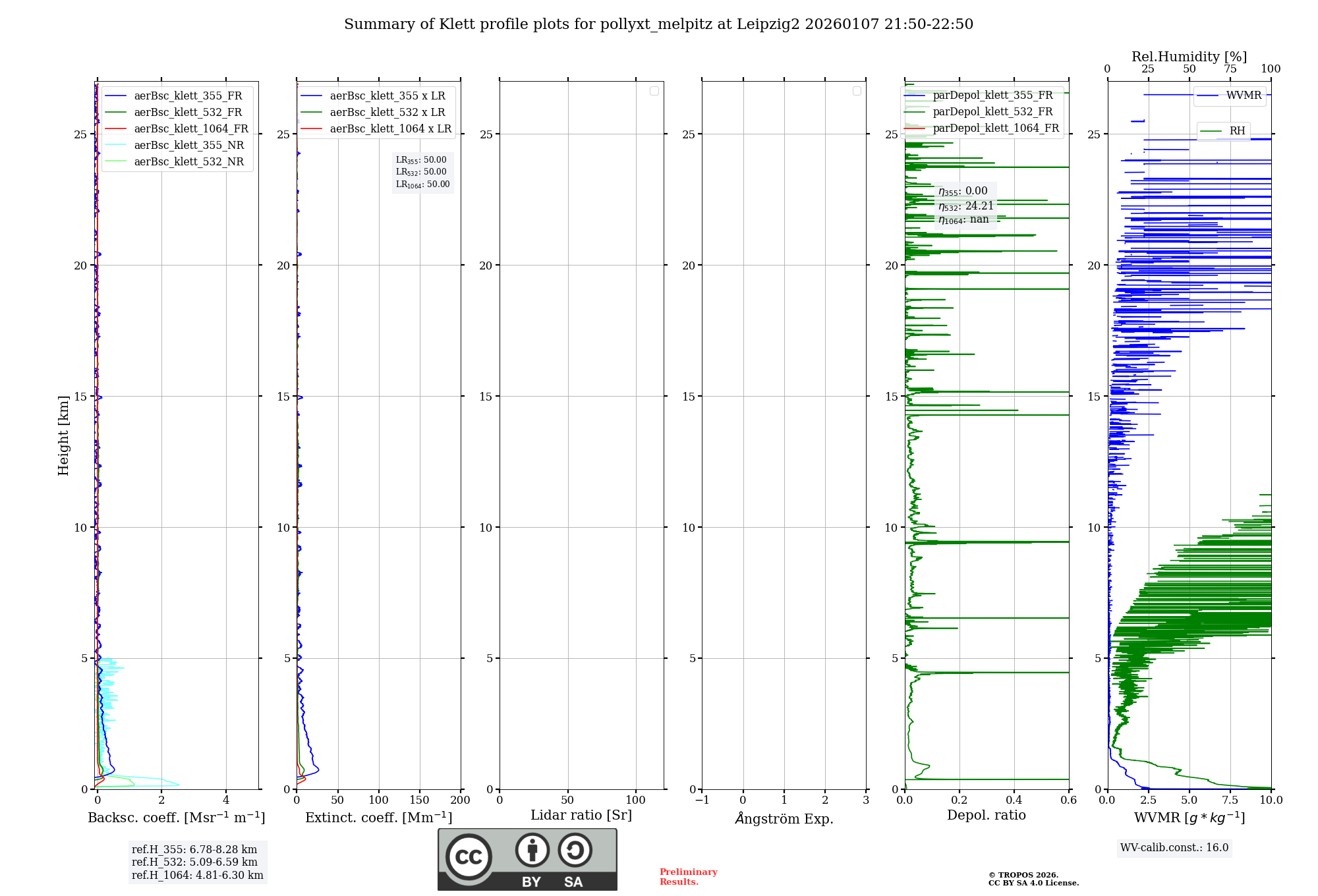
Task: Select the aerBsc_klett_532 x LR legend entry
Action: (387, 113)
